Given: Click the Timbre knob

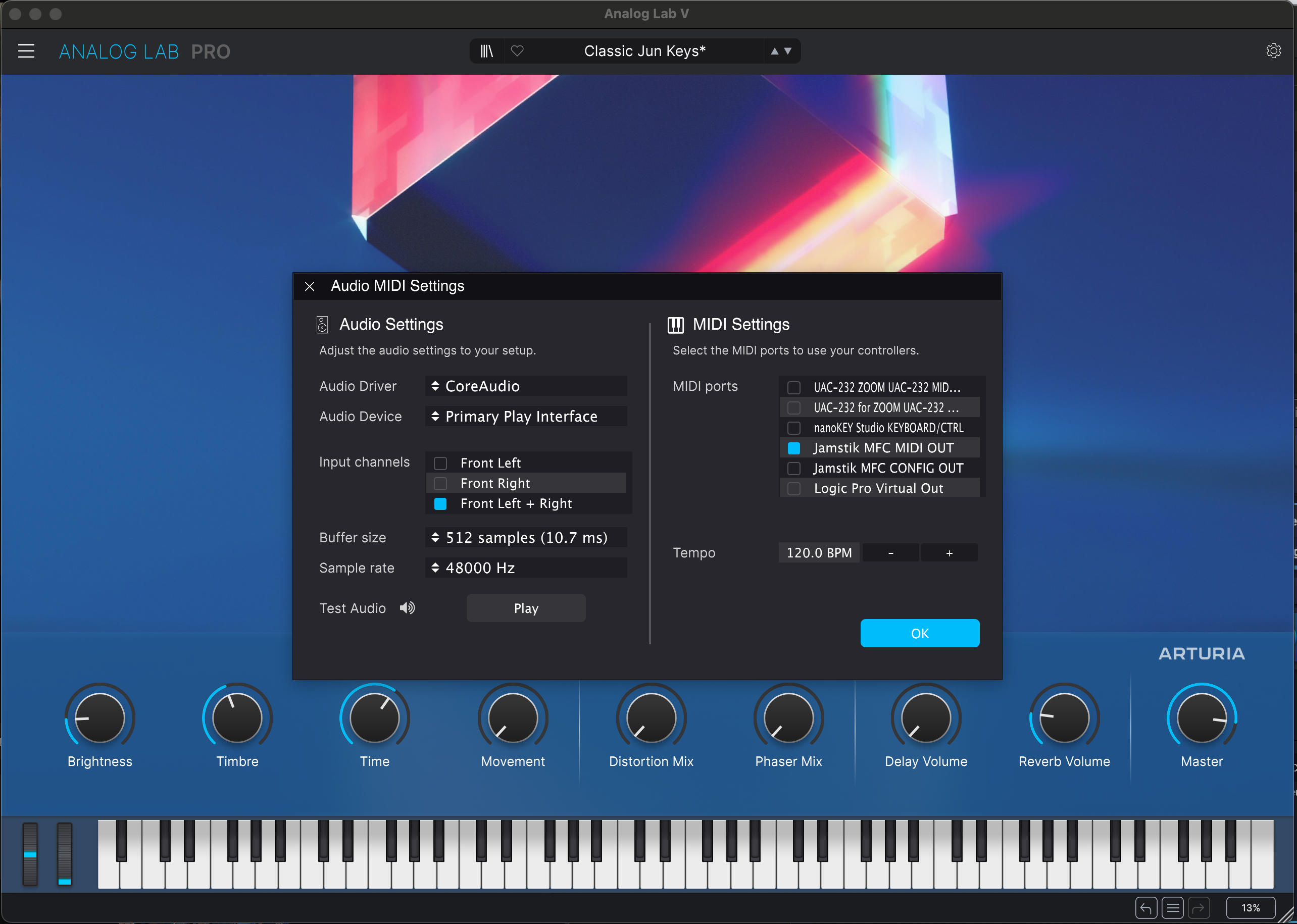Looking at the screenshot, I should (237, 717).
